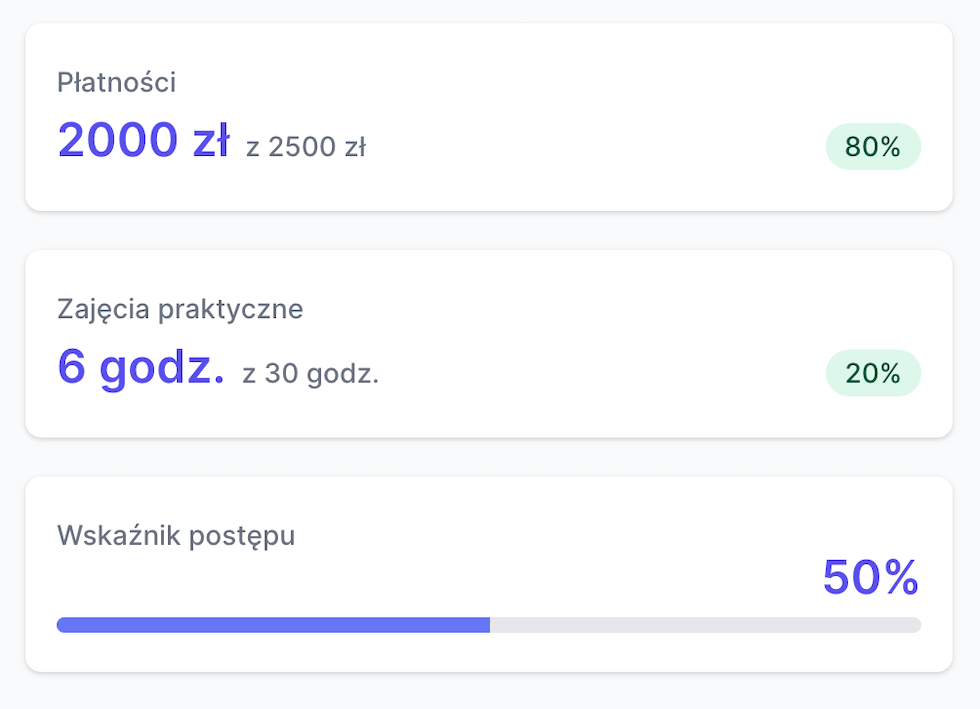Click the 20% practical lessons badge
Viewport: 980px width, 709px height.
873,373
